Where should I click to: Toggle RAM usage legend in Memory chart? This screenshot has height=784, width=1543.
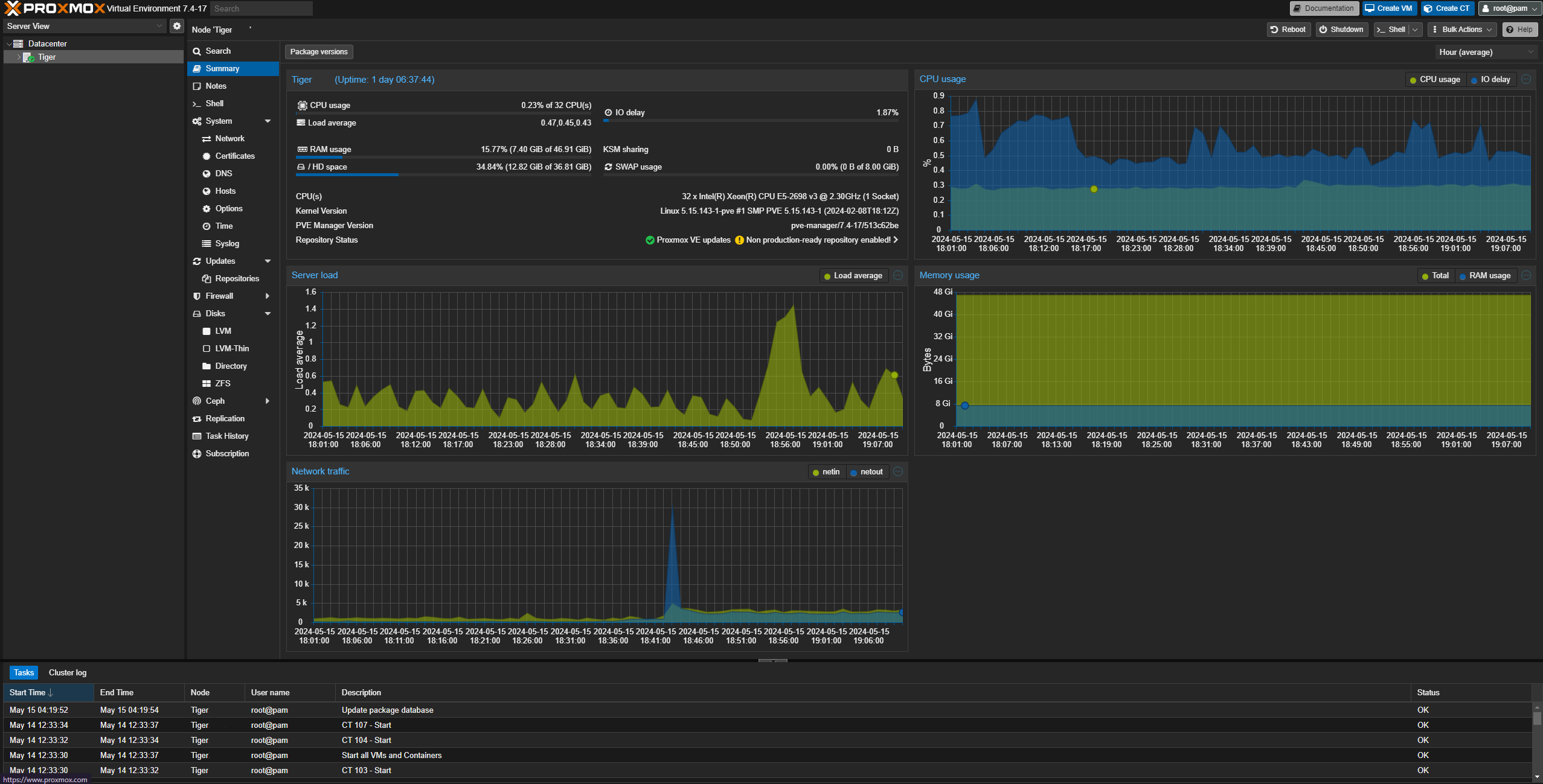pos(1485,276)
